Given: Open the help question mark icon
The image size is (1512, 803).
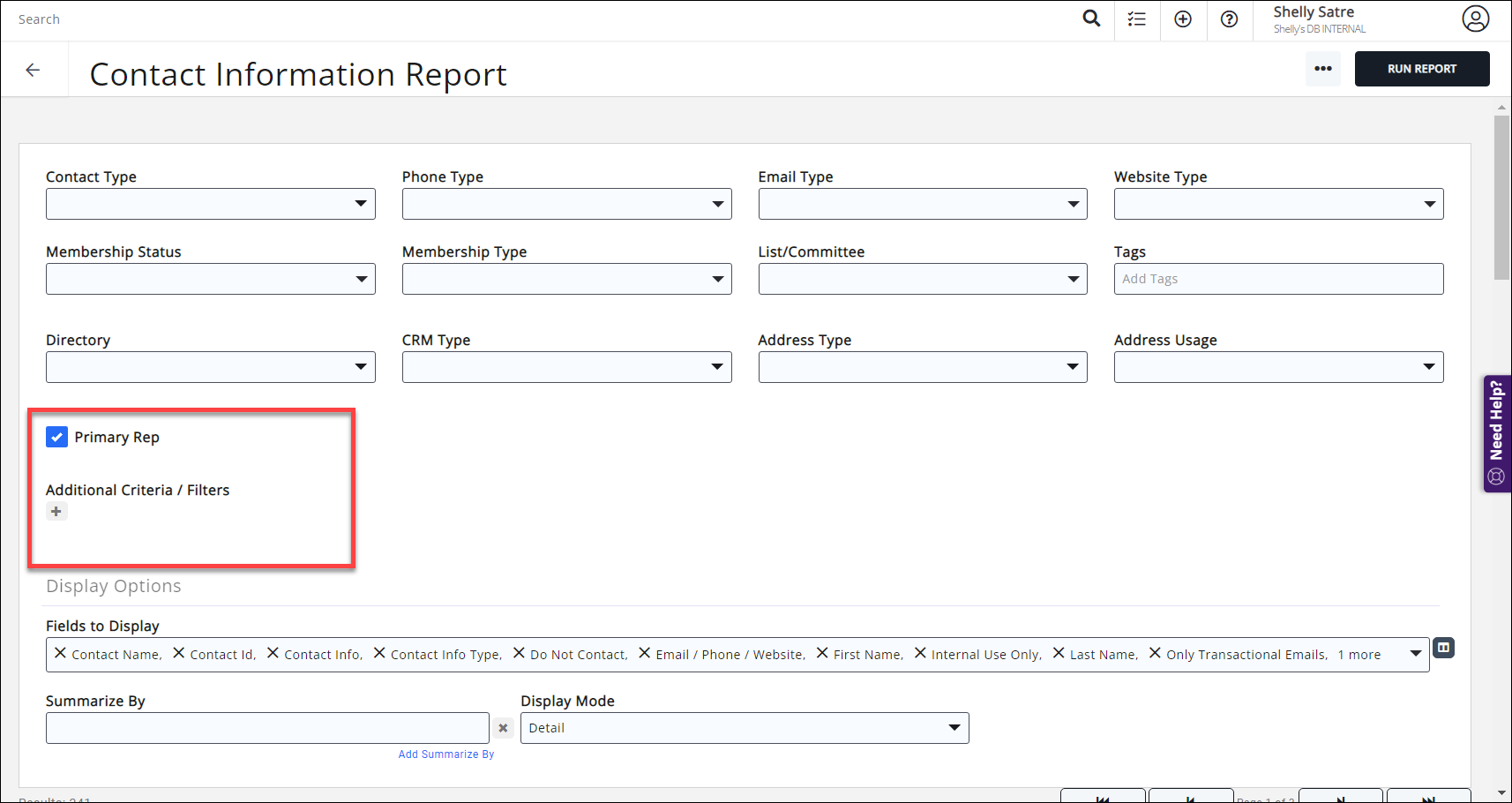Looking at the screenshot, I should [1229, 19].
